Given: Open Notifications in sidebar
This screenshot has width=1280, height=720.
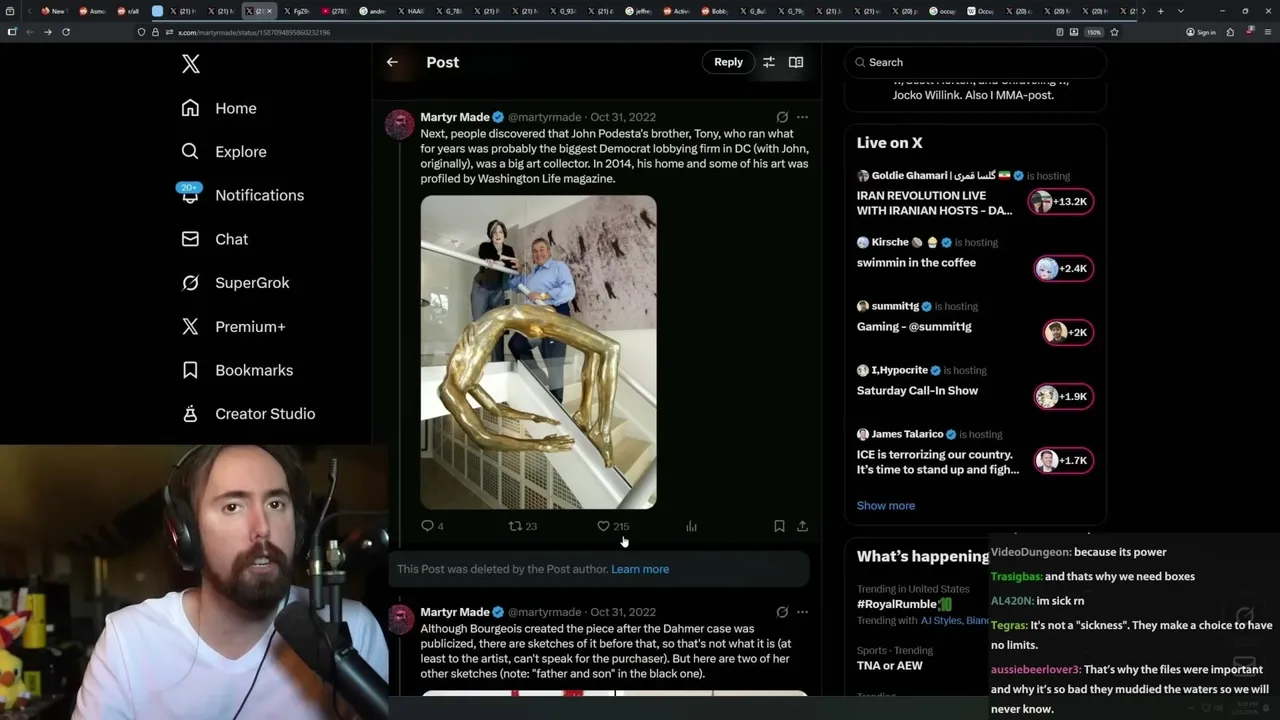Looking at the screenshot, I should tap(242, 195).
